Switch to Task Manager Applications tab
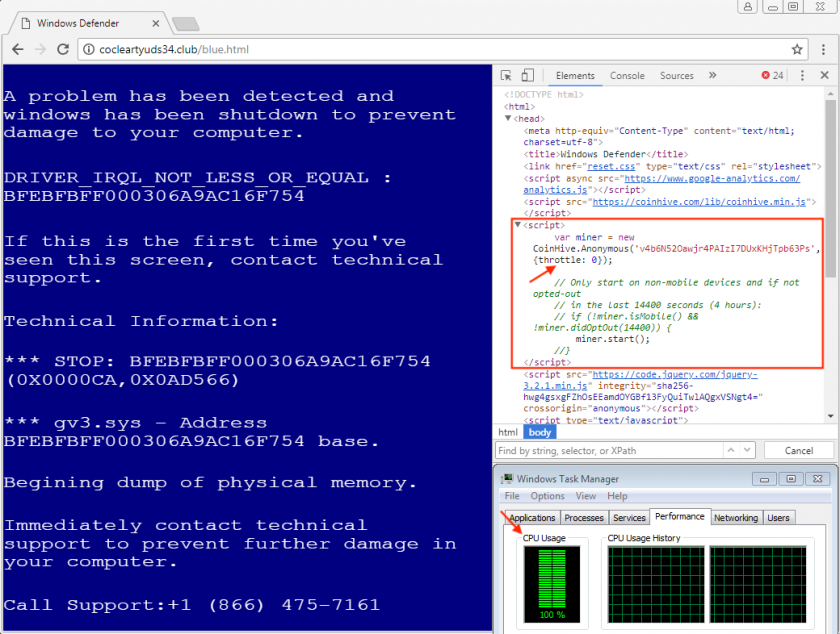The height and width of the screenshot is (634, 840). pos(532,518)
